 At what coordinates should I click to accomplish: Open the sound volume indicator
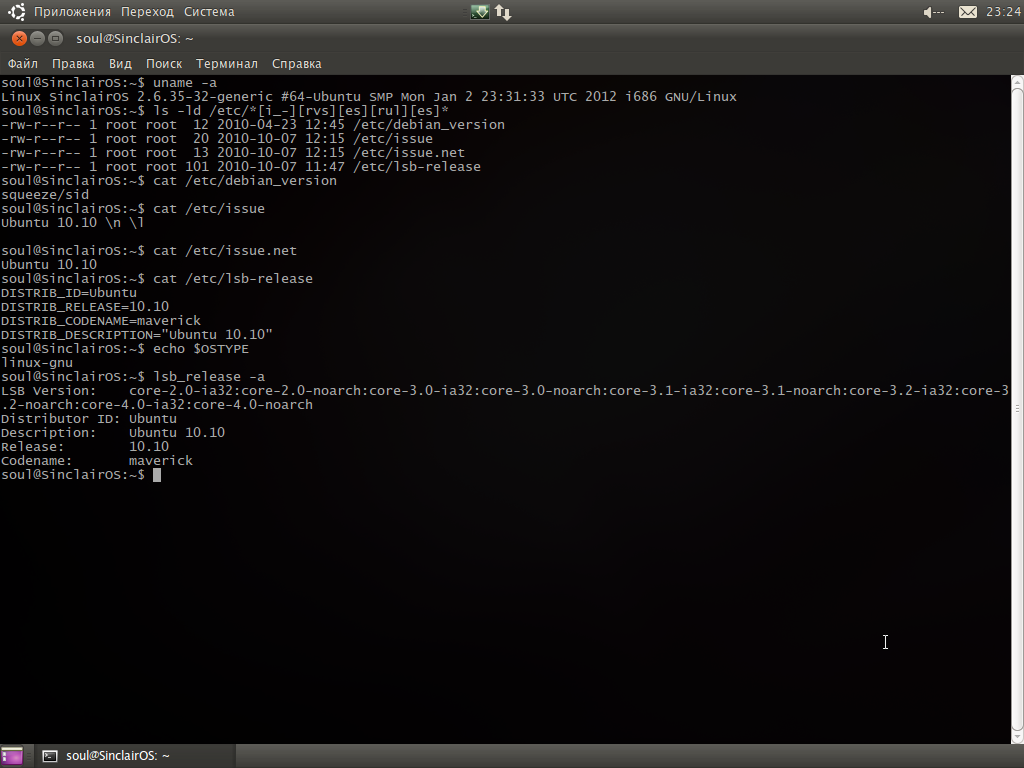934,12
